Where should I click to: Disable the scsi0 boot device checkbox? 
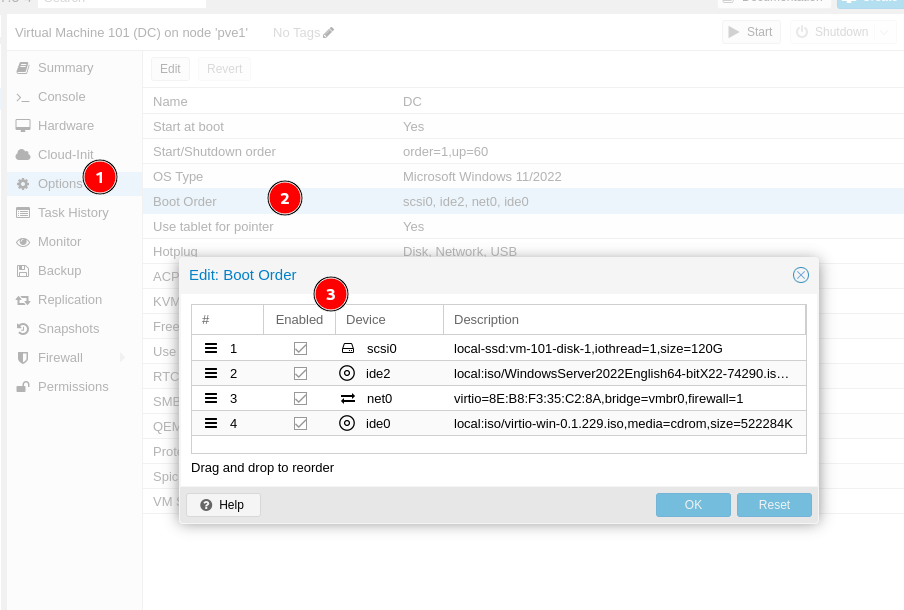pos(300,348)
